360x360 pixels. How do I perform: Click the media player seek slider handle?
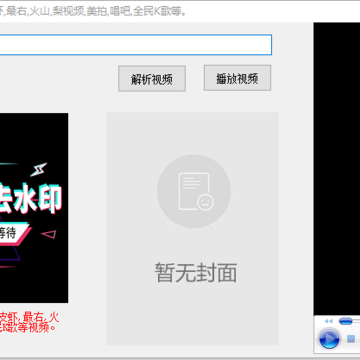tap(346, 321)
